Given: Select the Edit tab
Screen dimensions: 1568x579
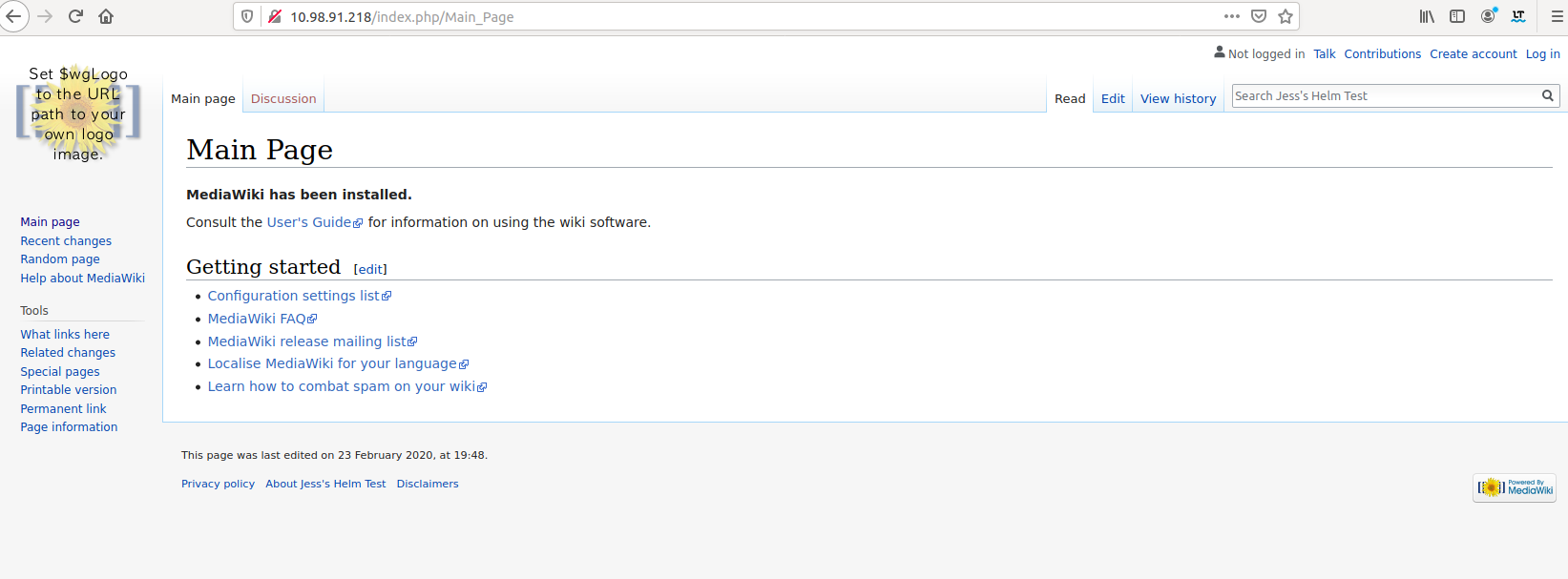Looking at the screenshot, I should pos(1113,98).
